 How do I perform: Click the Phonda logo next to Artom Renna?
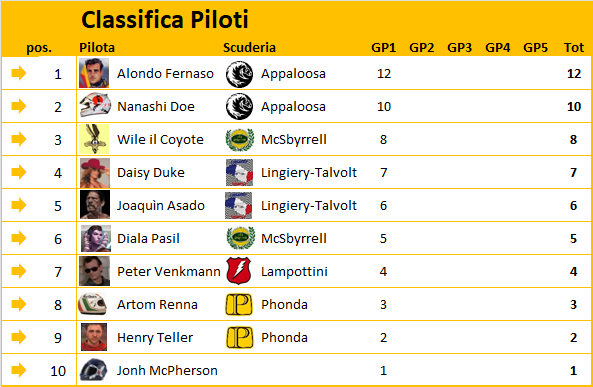(239, 304)
